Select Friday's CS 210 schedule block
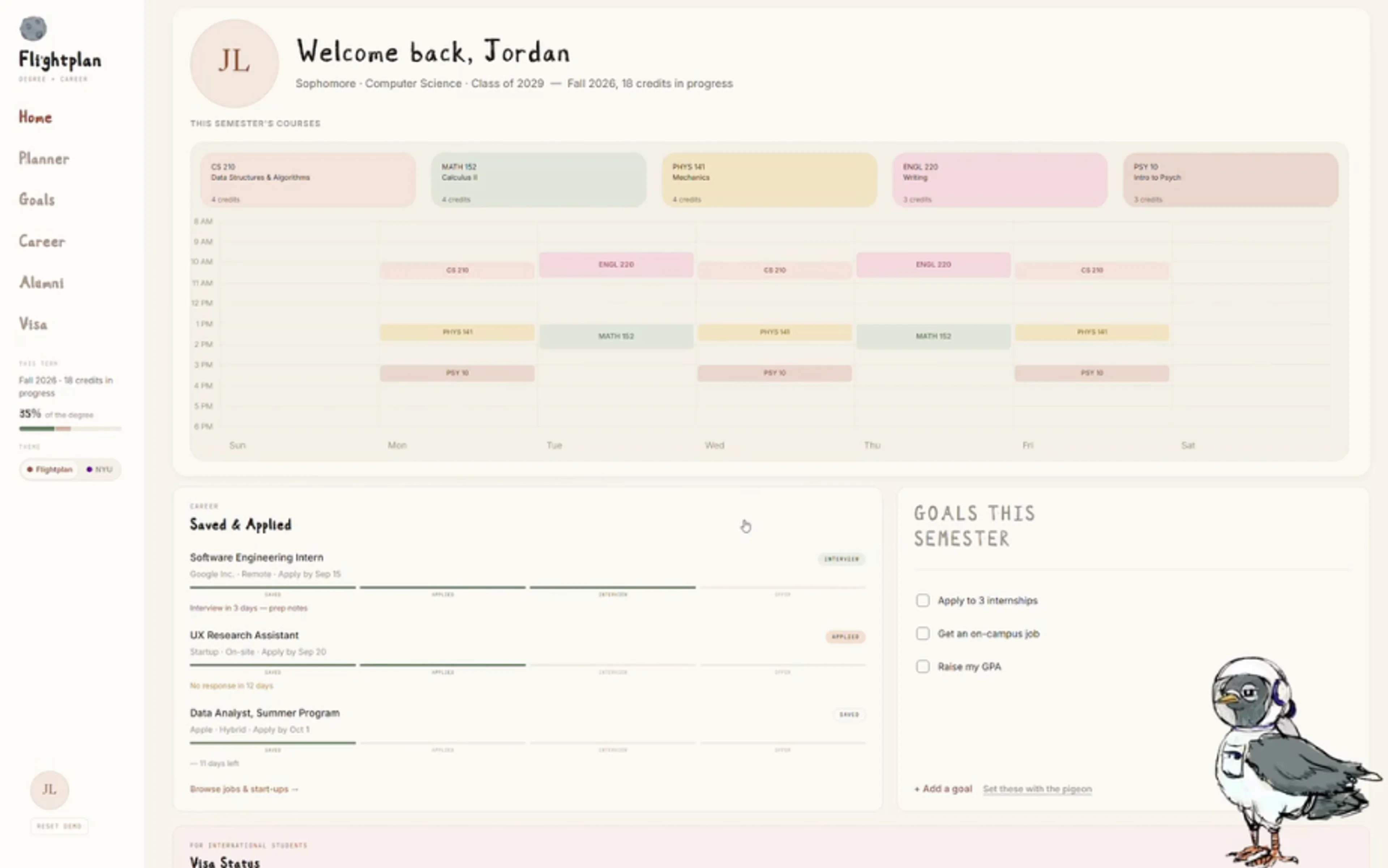The image size is (1388, 868). [x=1092, y=270]
